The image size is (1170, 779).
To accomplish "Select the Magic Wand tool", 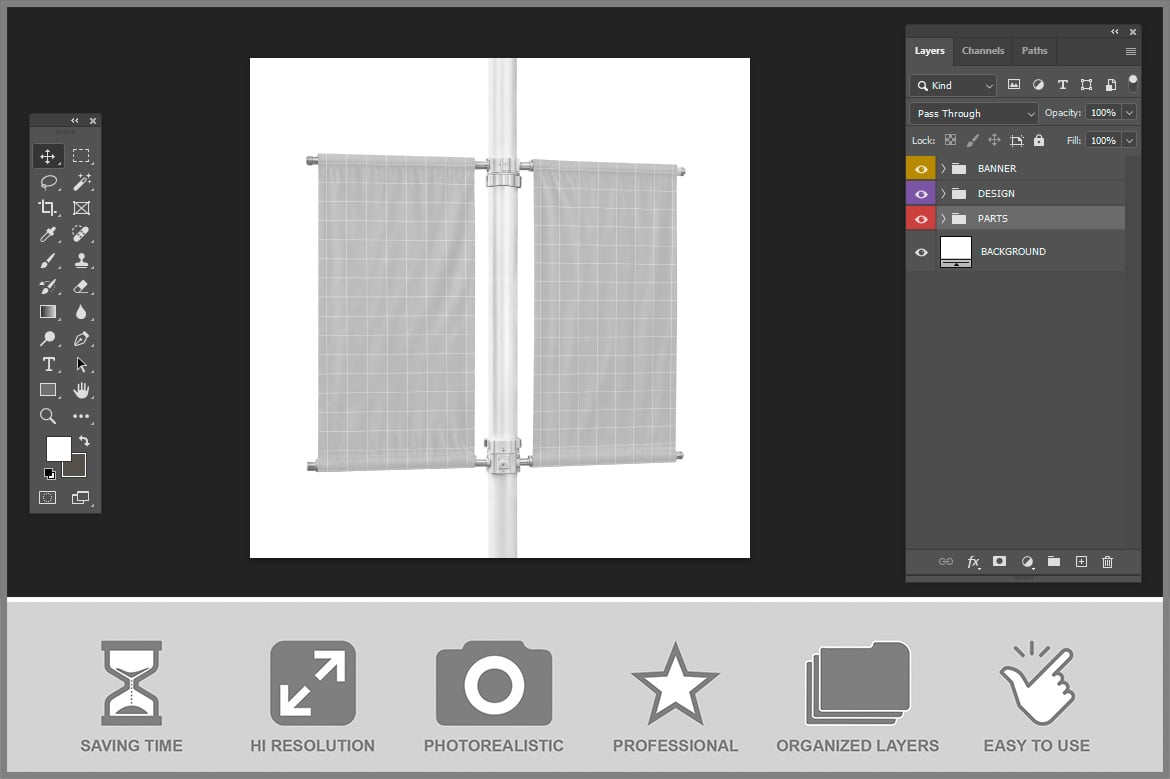I will tap(81, 182).
